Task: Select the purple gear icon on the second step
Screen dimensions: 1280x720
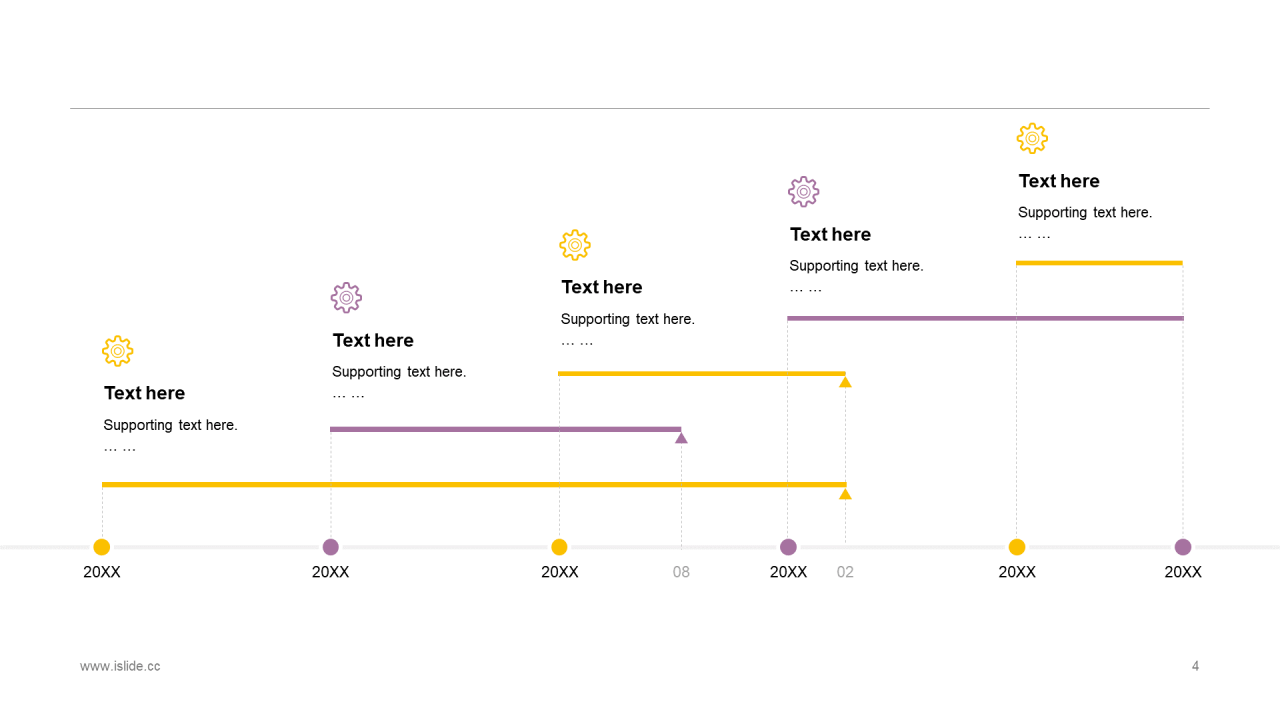Action: (346, 298)
